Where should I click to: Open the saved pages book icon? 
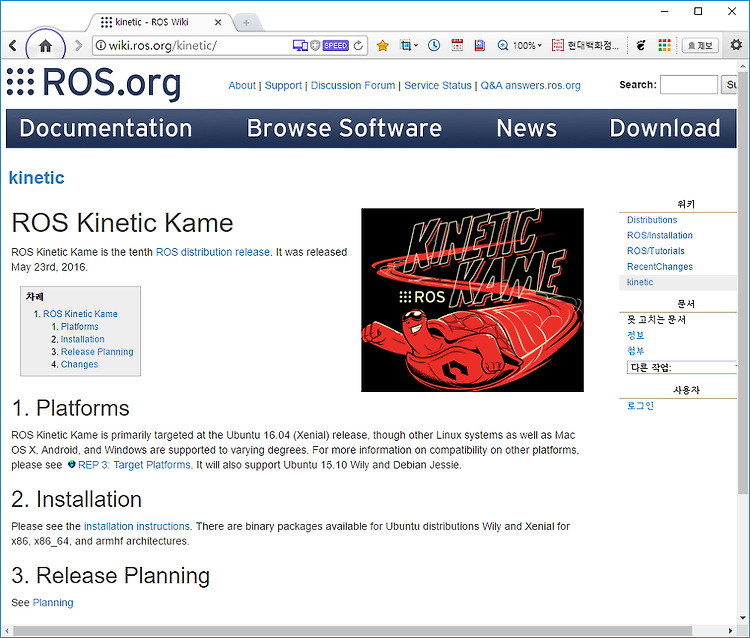click(480, 45)
